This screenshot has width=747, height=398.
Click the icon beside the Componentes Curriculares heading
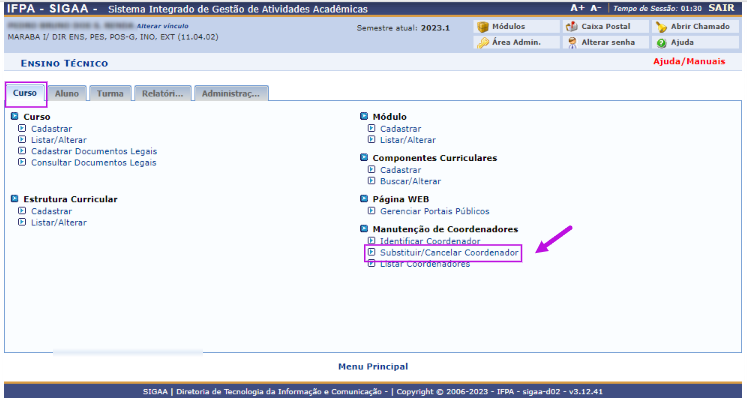tap(364, 157)
